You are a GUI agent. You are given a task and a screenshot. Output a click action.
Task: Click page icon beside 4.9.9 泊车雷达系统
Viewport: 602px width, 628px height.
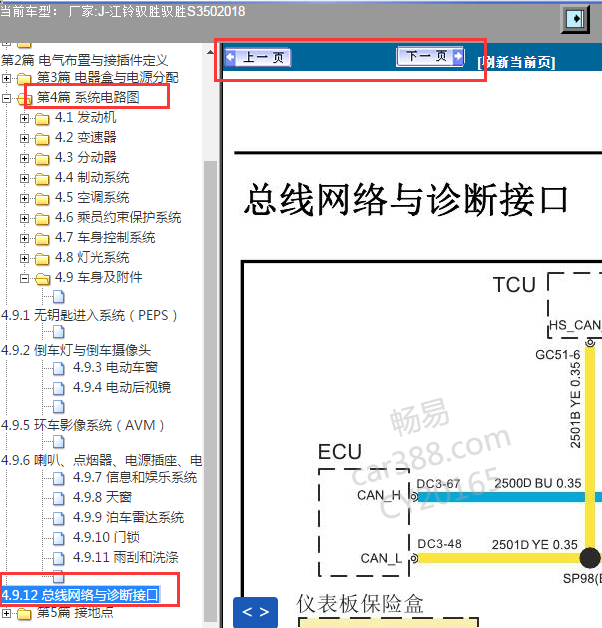pos(59,518)
